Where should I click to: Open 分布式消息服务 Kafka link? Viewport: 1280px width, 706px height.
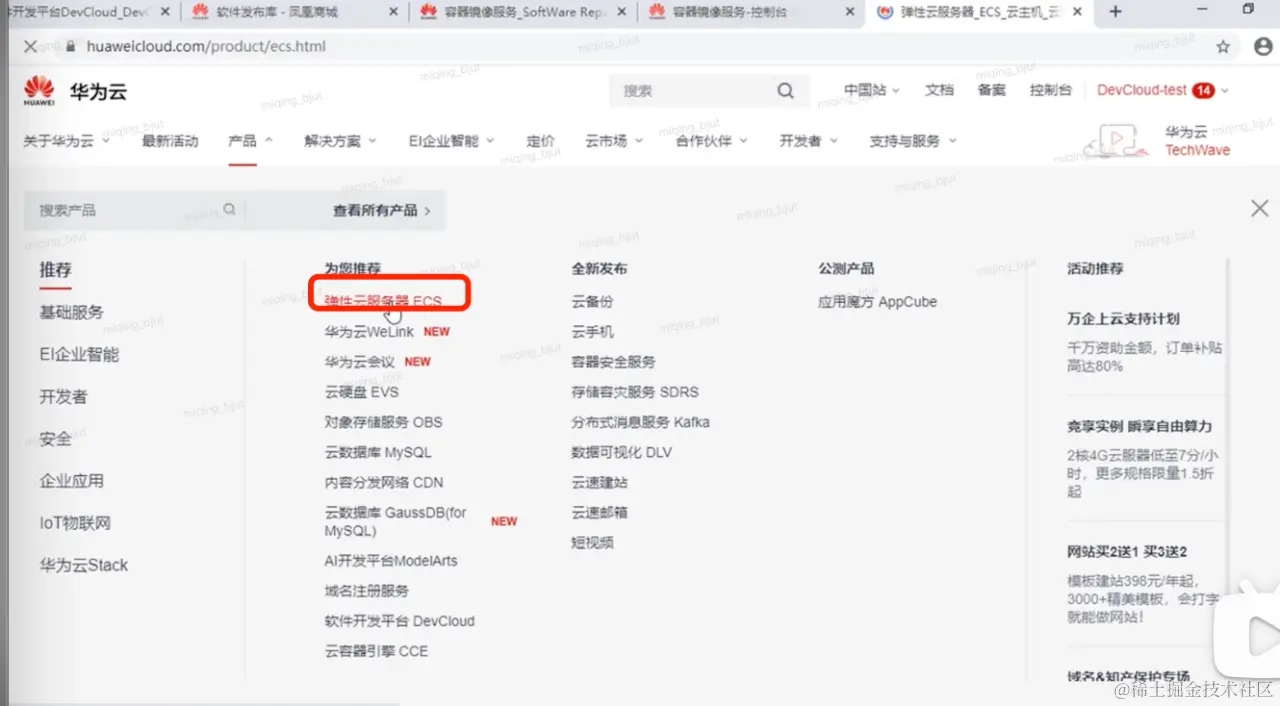point(641,422)
